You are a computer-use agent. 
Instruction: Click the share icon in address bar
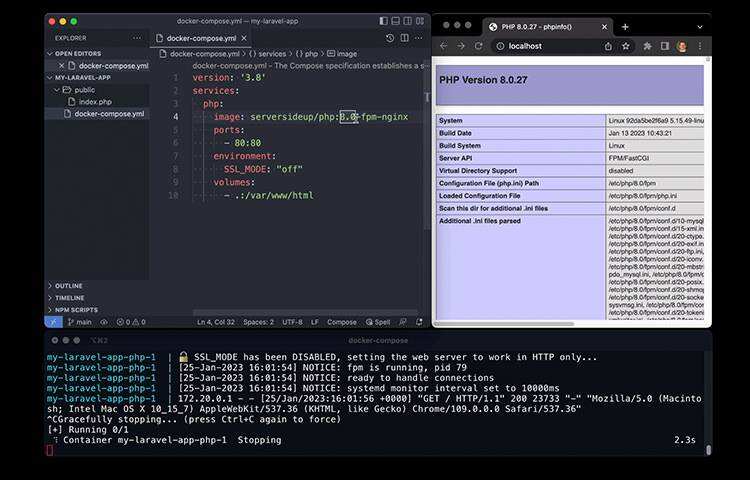click(608, 46)
